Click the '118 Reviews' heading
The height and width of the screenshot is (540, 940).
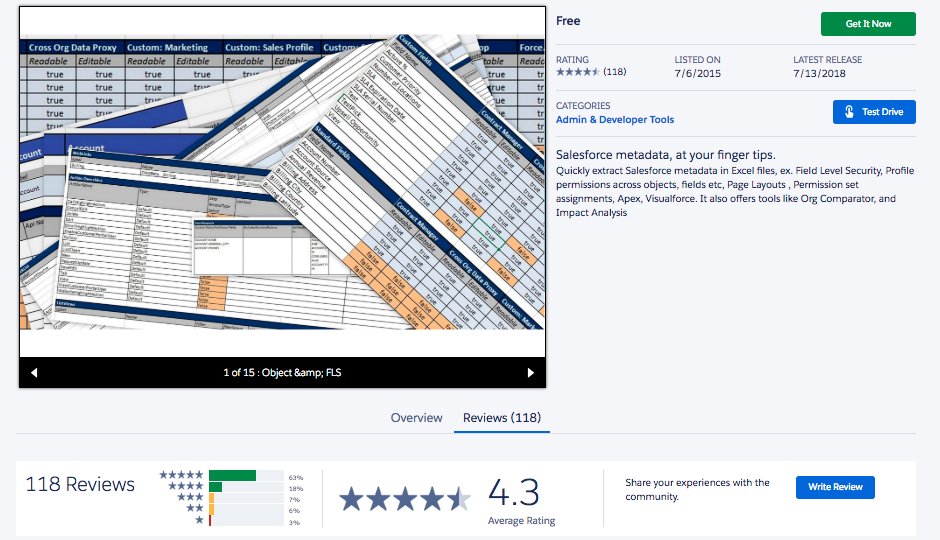[x=80, y=484]
